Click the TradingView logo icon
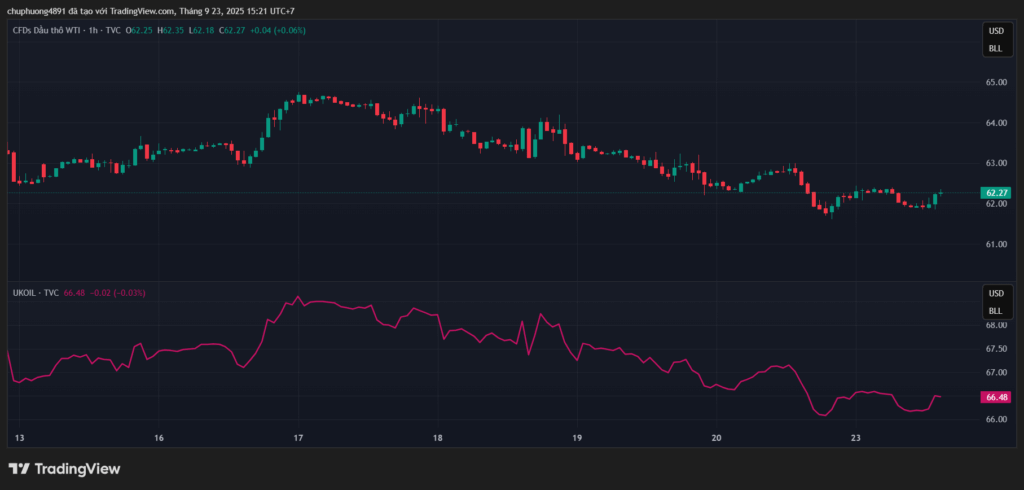Viewport: 1024px width, 490px height. pos(19,468)
